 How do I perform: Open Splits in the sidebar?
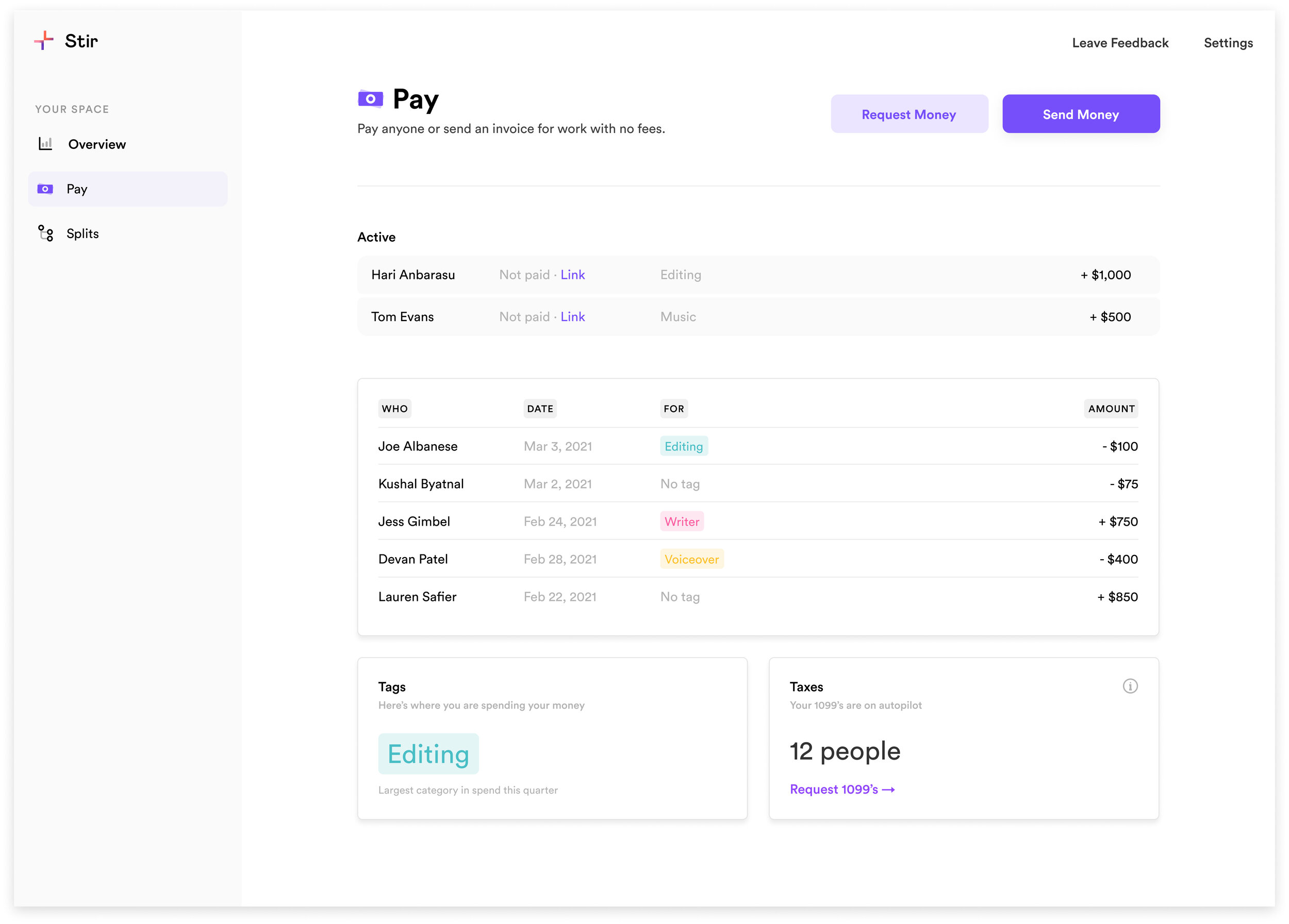(82, 233)
